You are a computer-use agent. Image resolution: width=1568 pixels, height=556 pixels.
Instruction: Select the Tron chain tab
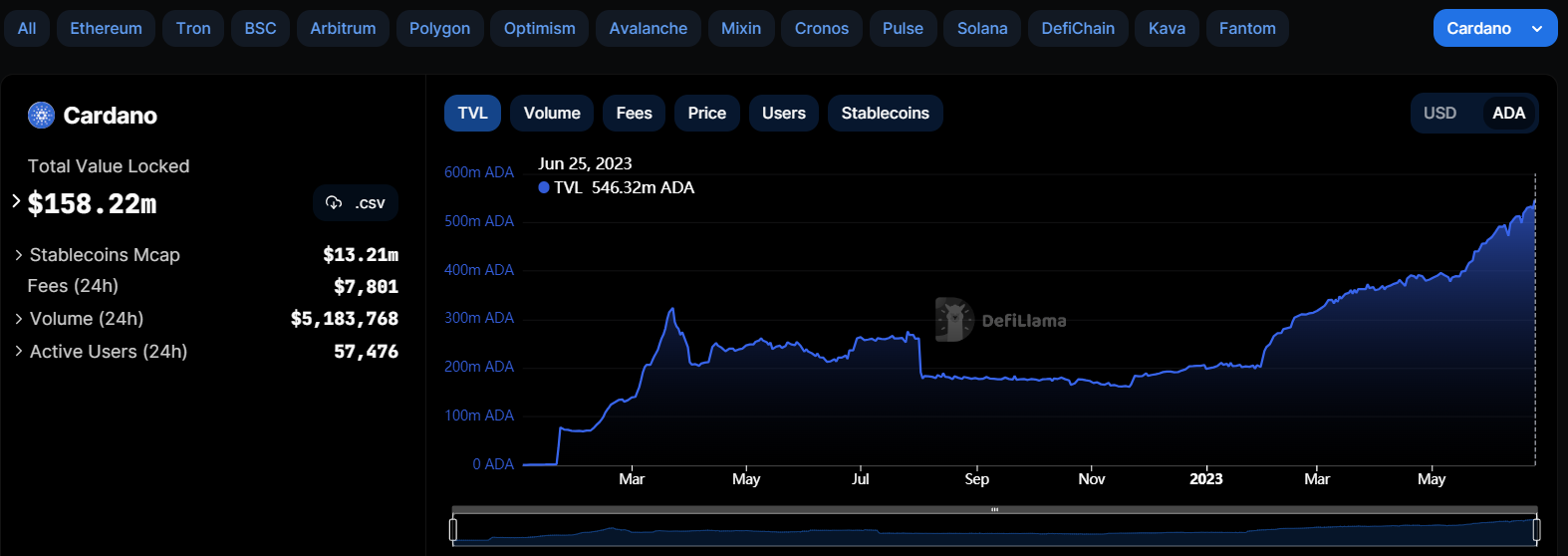pyautogui.click(x=193, y=28)
